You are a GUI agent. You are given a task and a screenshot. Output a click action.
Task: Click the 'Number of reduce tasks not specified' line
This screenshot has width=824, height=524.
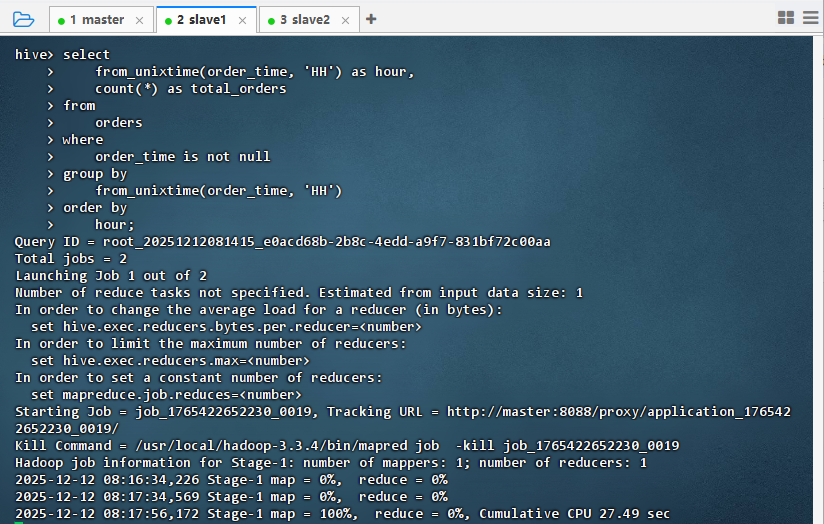(x=299, y=293)
